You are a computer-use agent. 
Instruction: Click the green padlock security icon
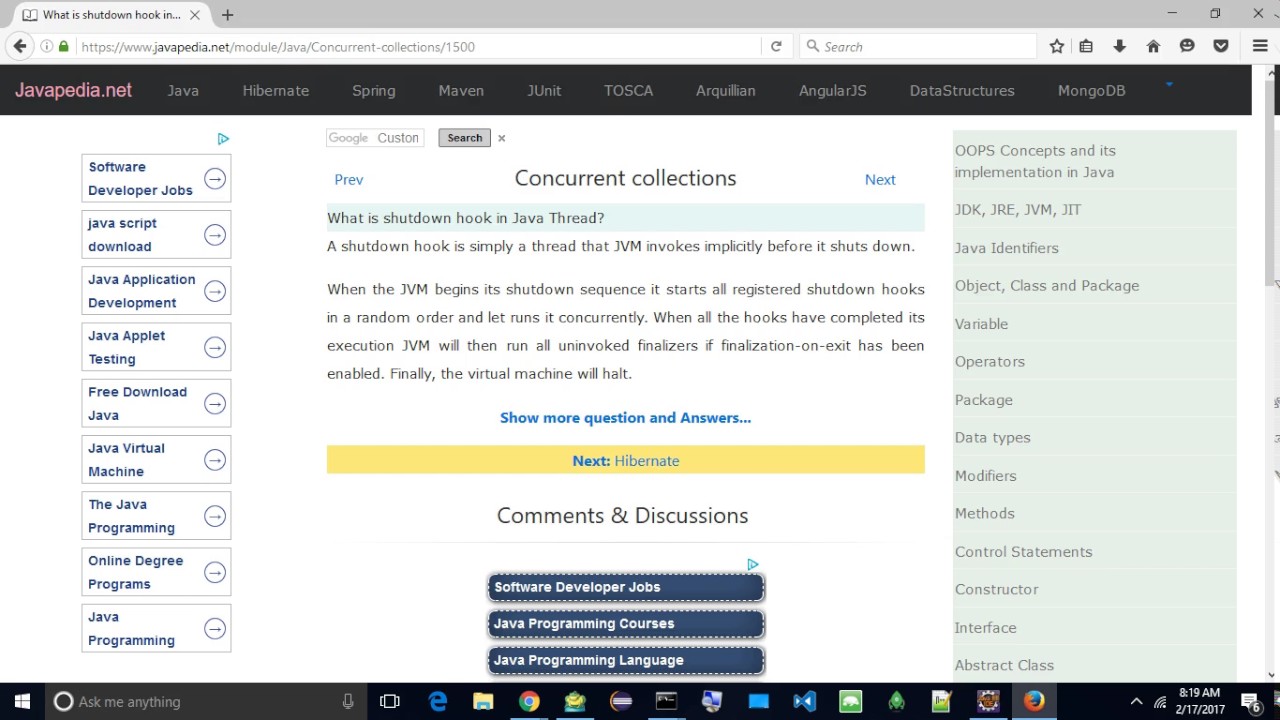(x=64, y=46)
